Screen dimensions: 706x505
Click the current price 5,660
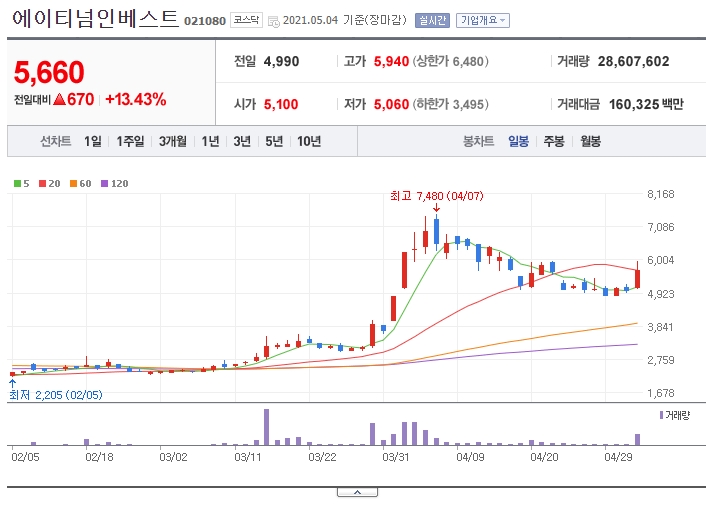point(49,72)
